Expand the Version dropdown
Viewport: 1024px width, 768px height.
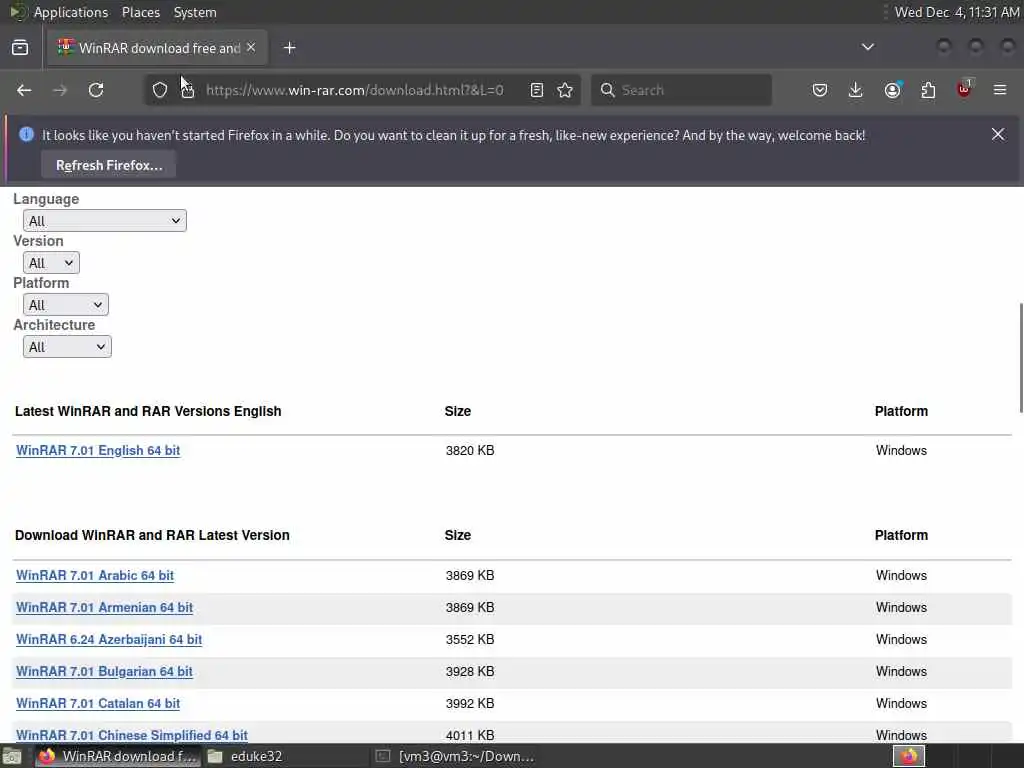[51, 263]
